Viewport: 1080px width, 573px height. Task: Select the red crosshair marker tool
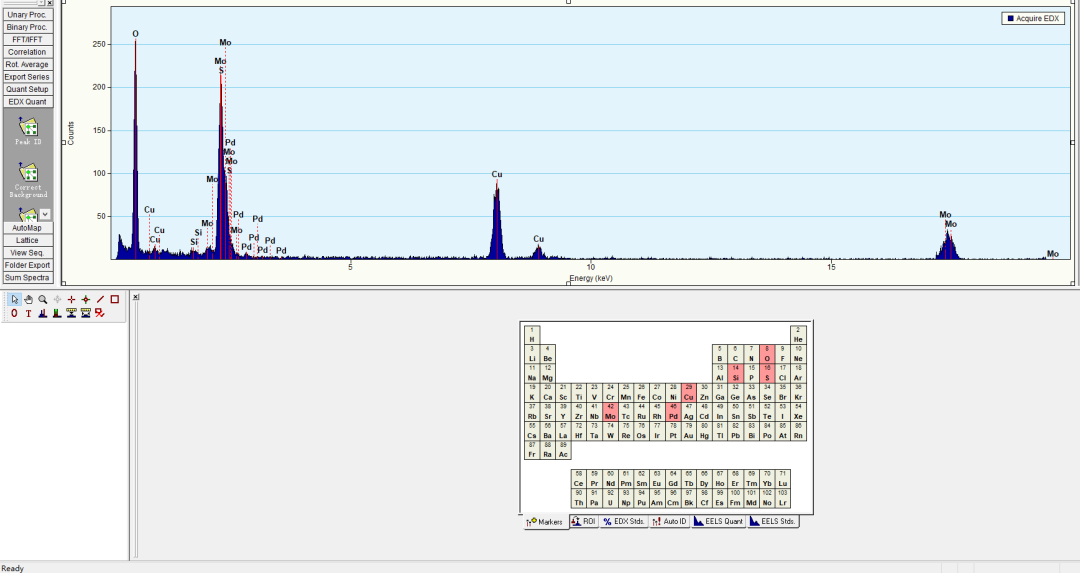[x=72, y=300]
